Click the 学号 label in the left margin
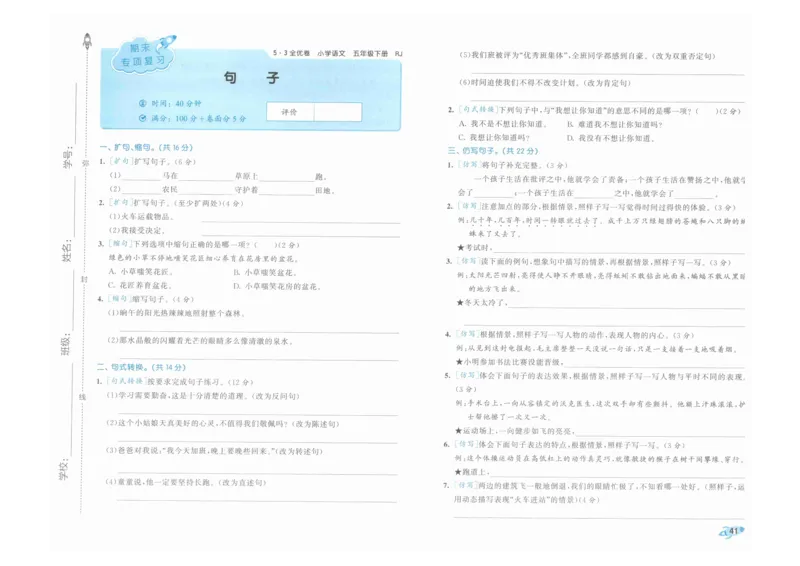The image size is (800, 566). (x=67, y=157)
